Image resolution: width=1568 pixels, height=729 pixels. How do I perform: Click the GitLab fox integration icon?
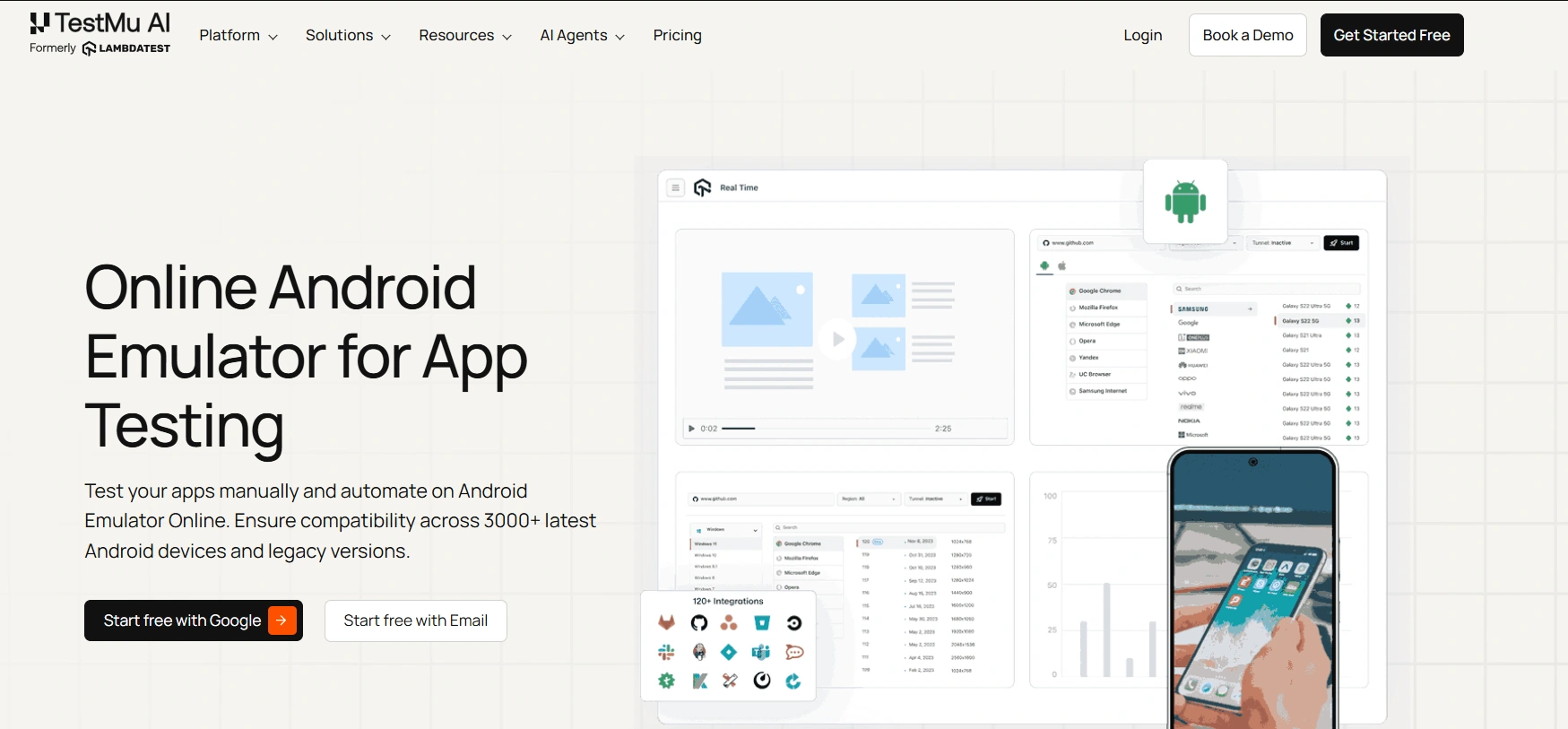(667, 623)
